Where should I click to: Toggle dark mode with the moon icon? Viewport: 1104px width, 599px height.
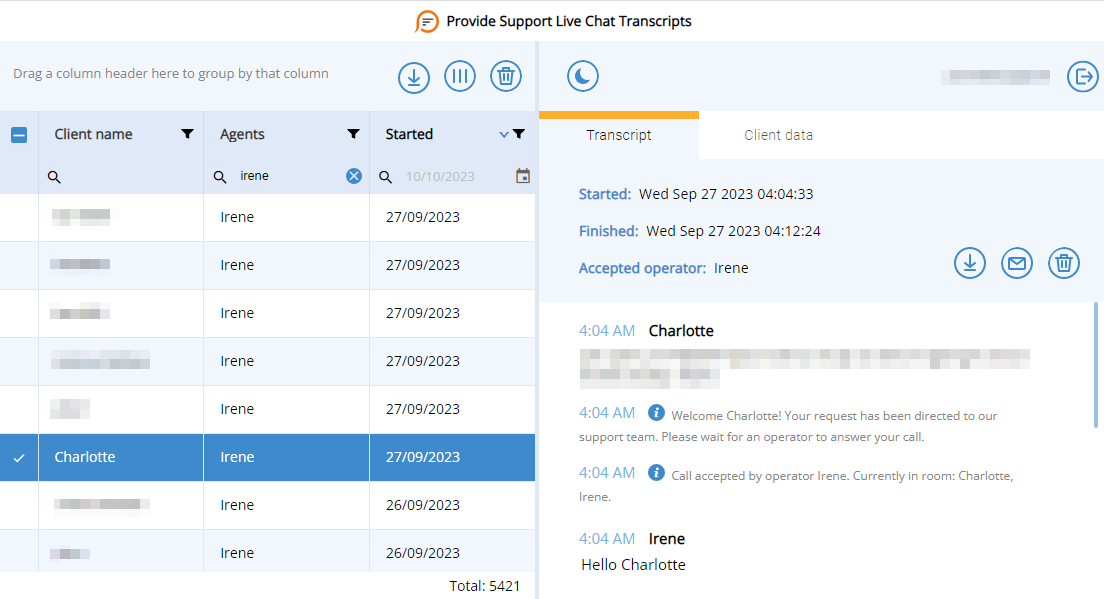583,75
